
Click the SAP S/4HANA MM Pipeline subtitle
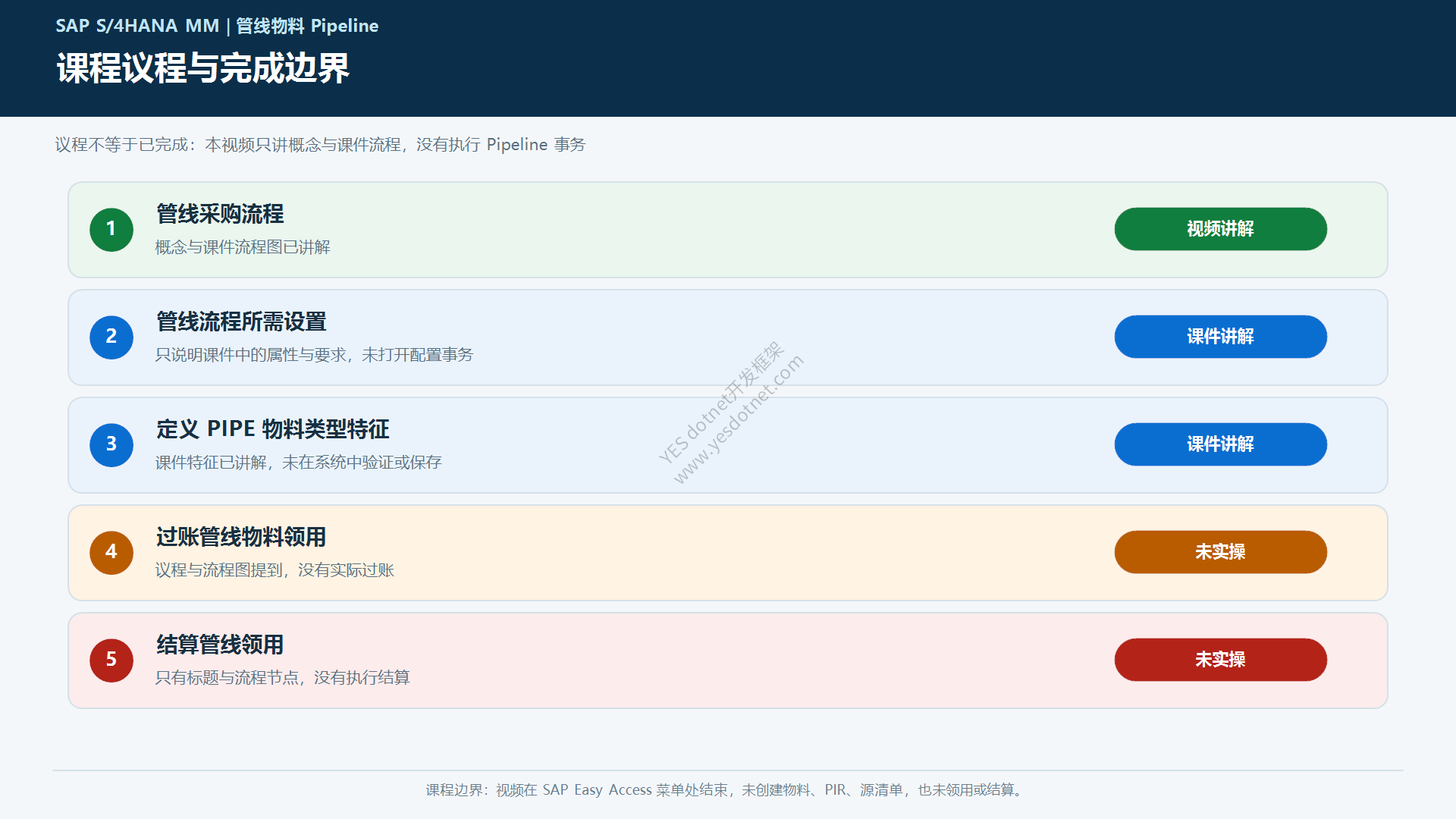pos(217,26)
